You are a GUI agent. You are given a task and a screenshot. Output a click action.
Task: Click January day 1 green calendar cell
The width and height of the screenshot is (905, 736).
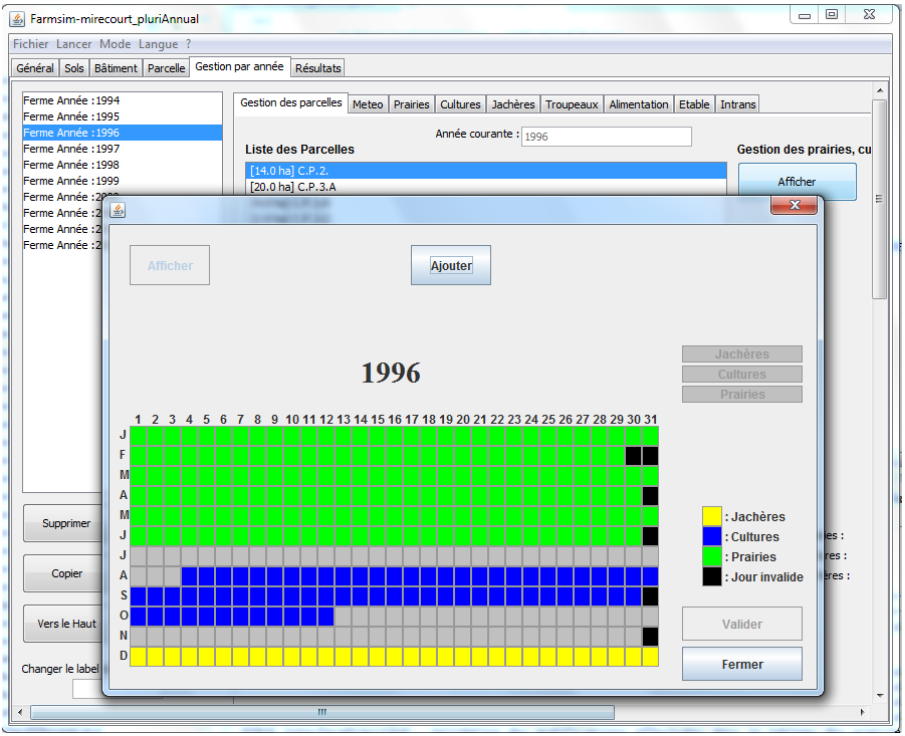[139, 436]
